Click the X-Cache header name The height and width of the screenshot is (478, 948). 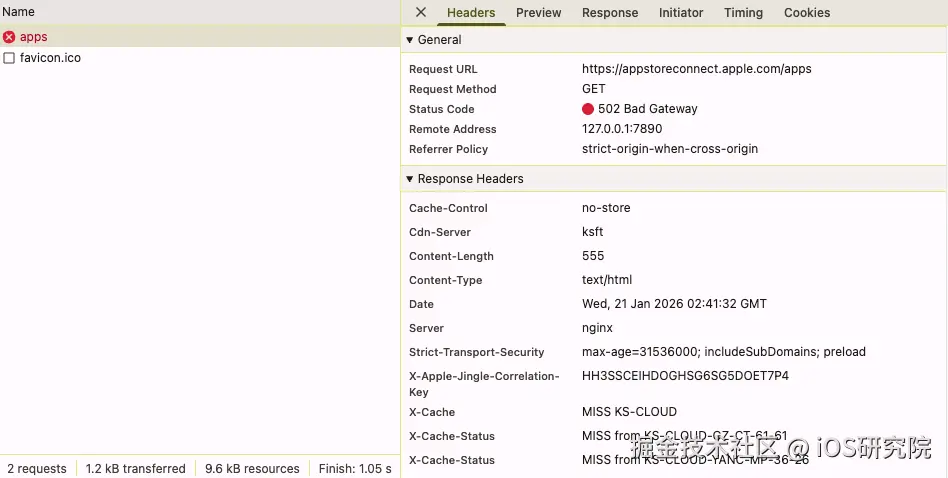tap(432, 413)
